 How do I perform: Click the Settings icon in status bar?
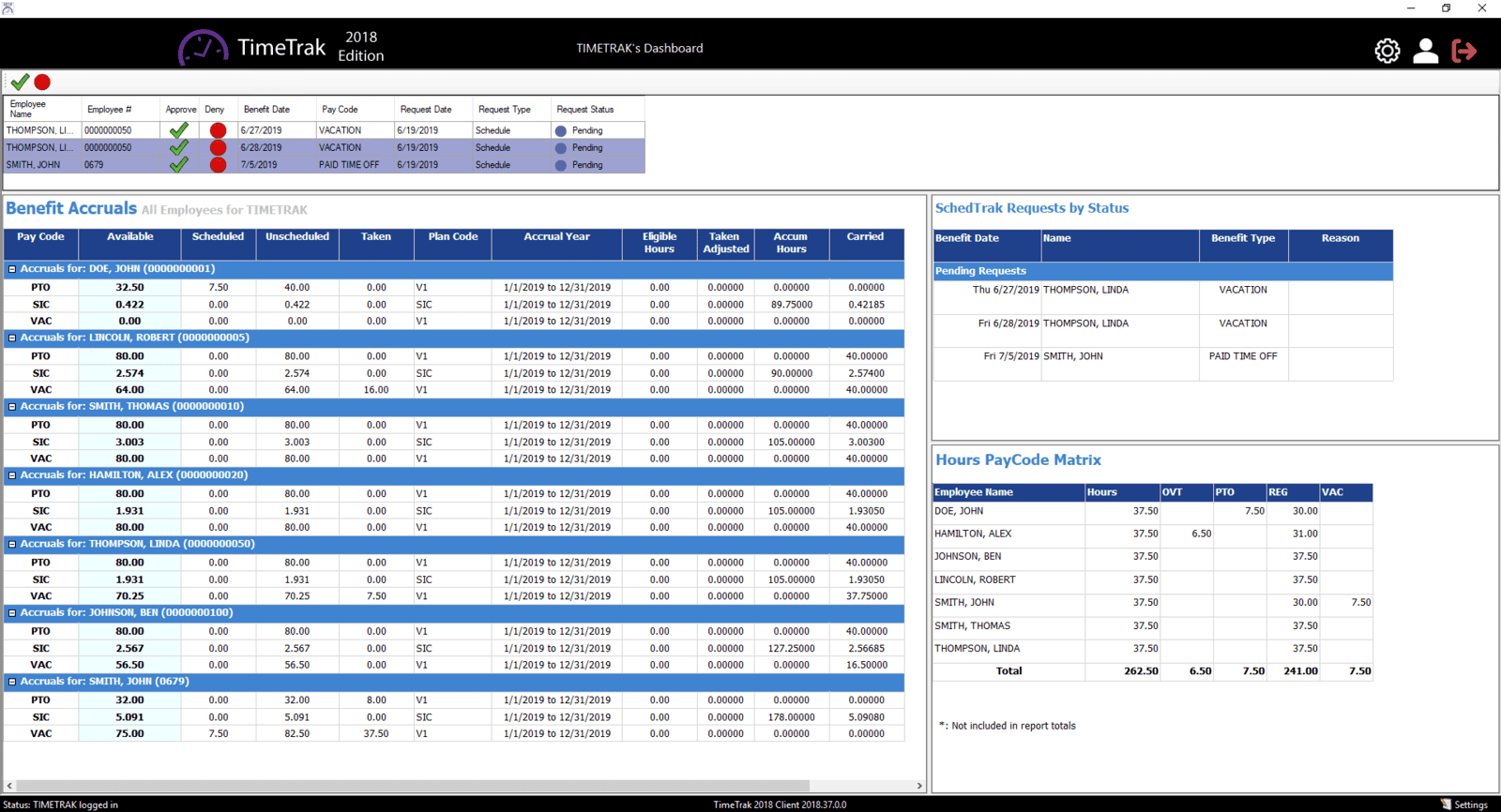point(1446,804)
